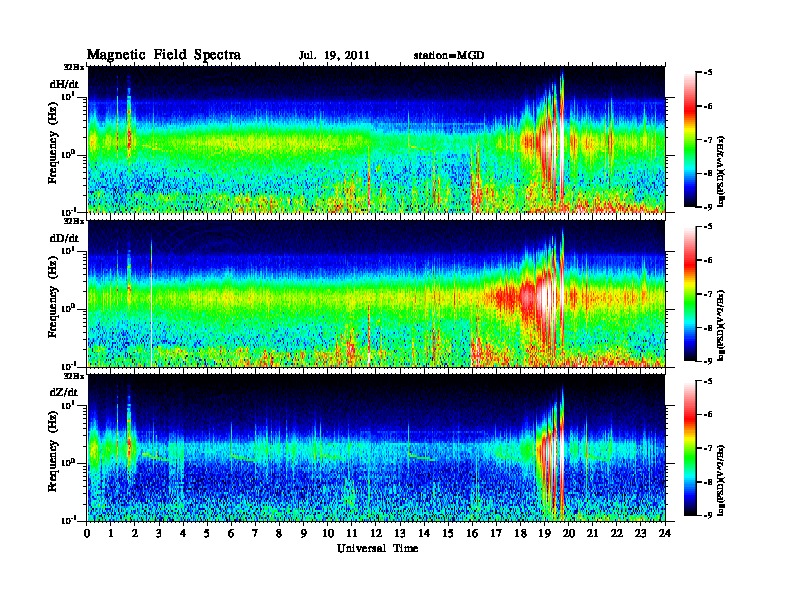Click the -5 label on dZ/dt color bar

pyautogui.click(x=707, y=381)
